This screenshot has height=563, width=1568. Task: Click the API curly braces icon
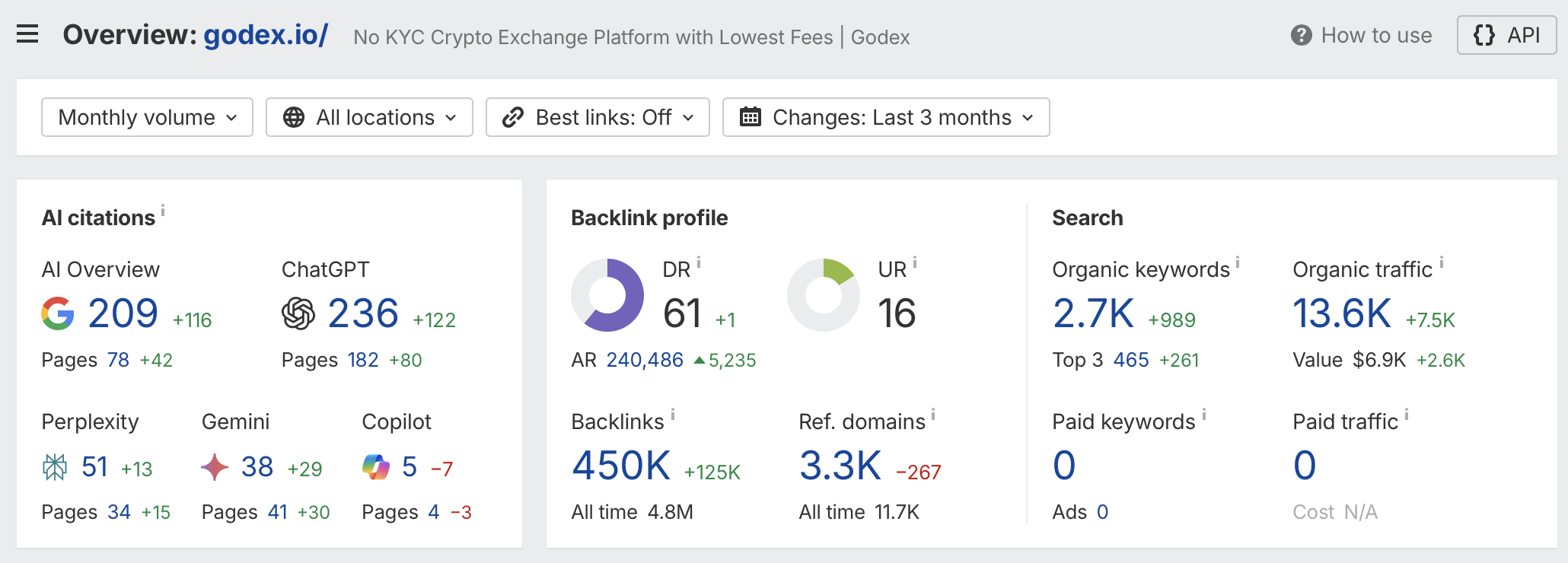click(x=1484, y=35)
